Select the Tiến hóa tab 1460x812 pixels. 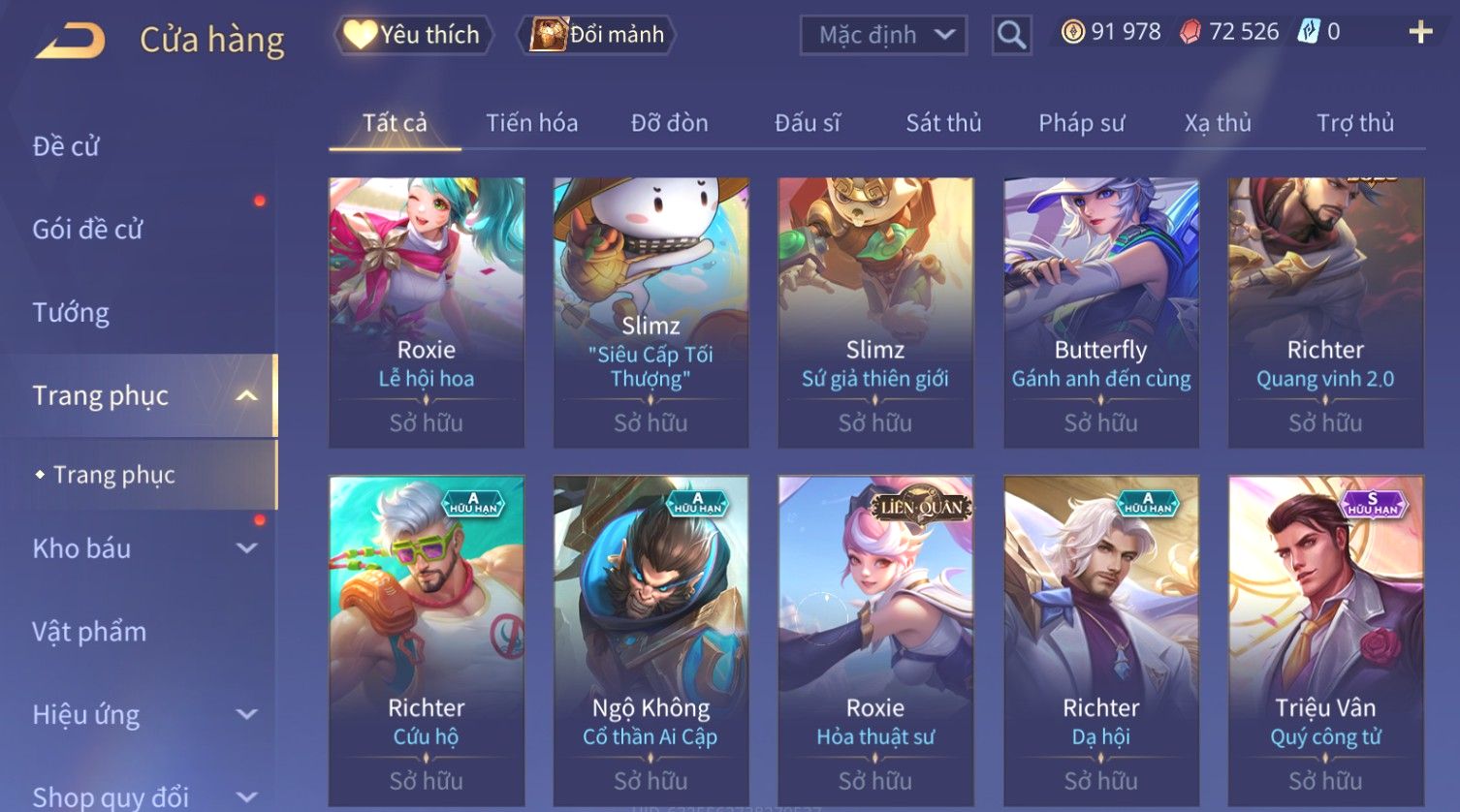(531, 123)
